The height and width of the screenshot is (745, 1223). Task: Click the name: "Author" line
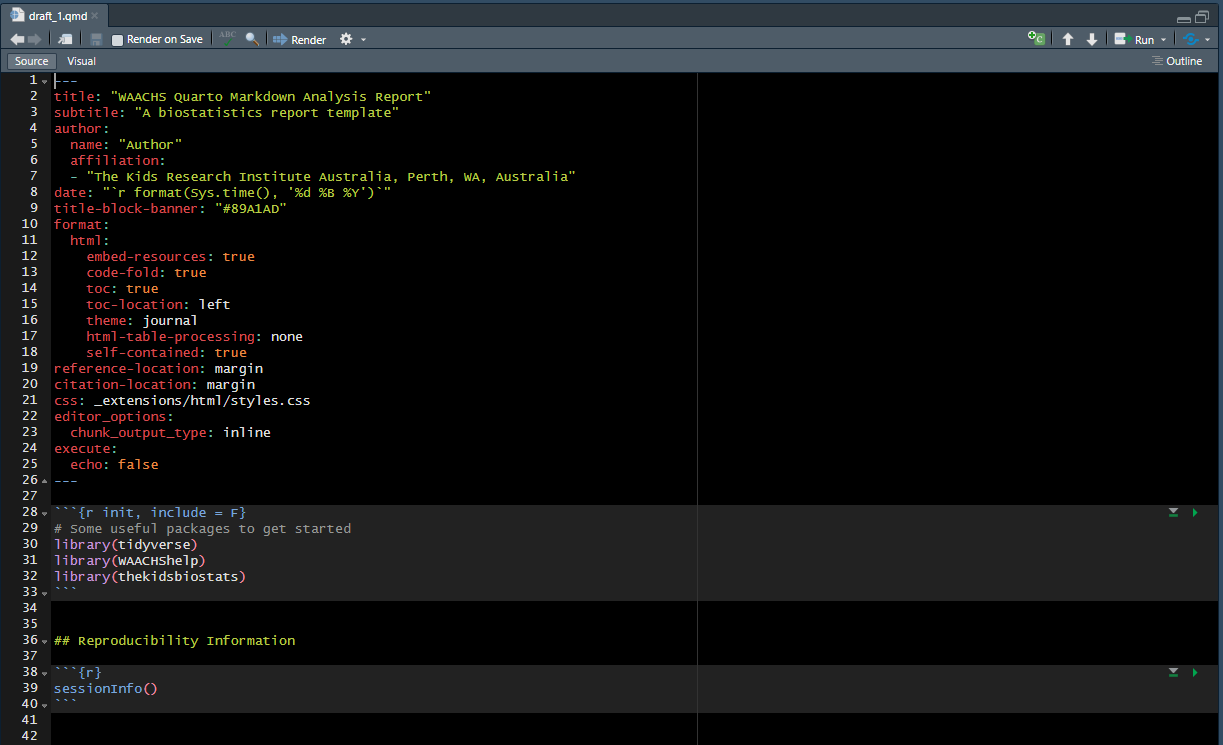coord(126,144)
